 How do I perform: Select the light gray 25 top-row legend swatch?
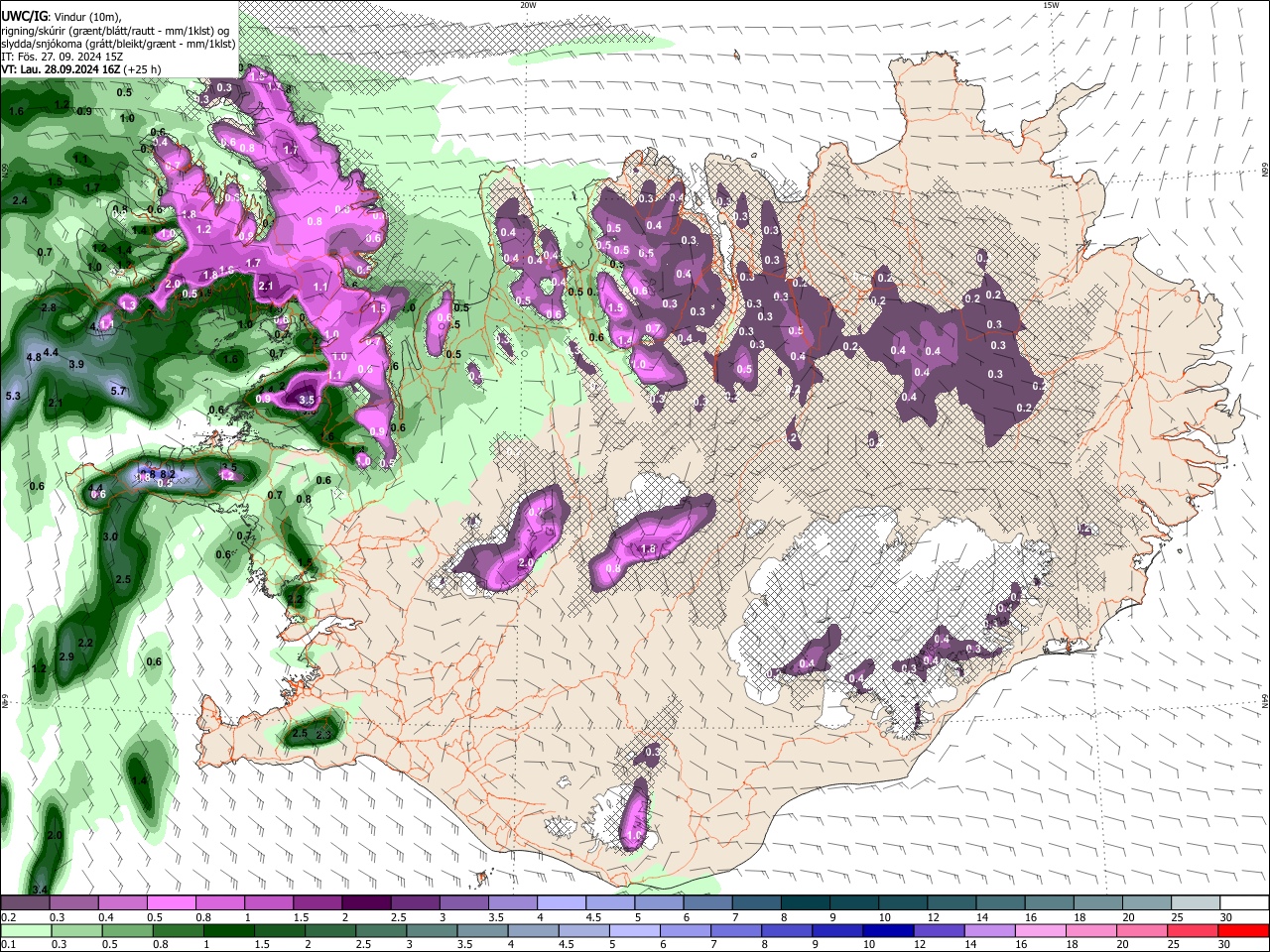[1197, 903]
